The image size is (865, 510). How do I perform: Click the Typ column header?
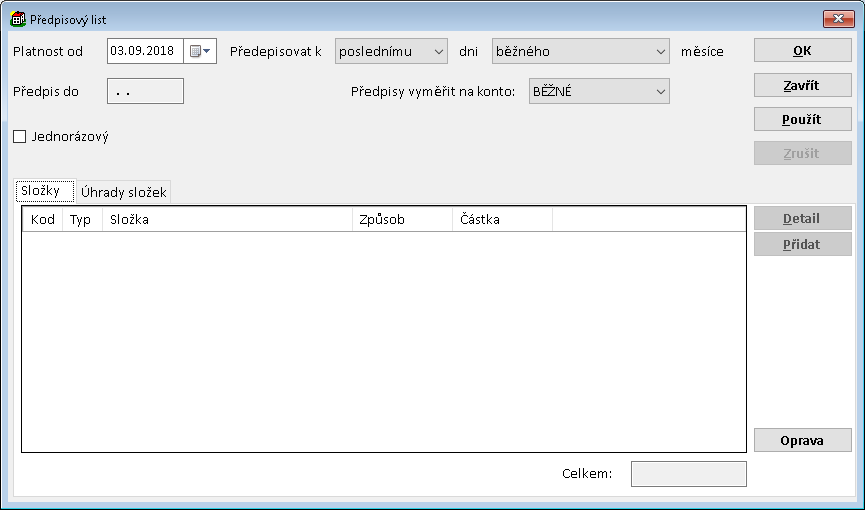81,219
